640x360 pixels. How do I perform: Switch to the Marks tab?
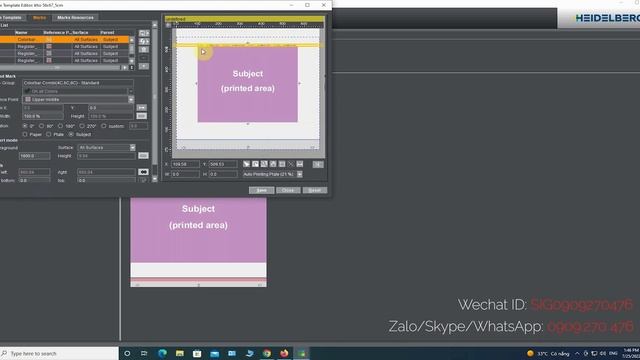coord(40,18)
